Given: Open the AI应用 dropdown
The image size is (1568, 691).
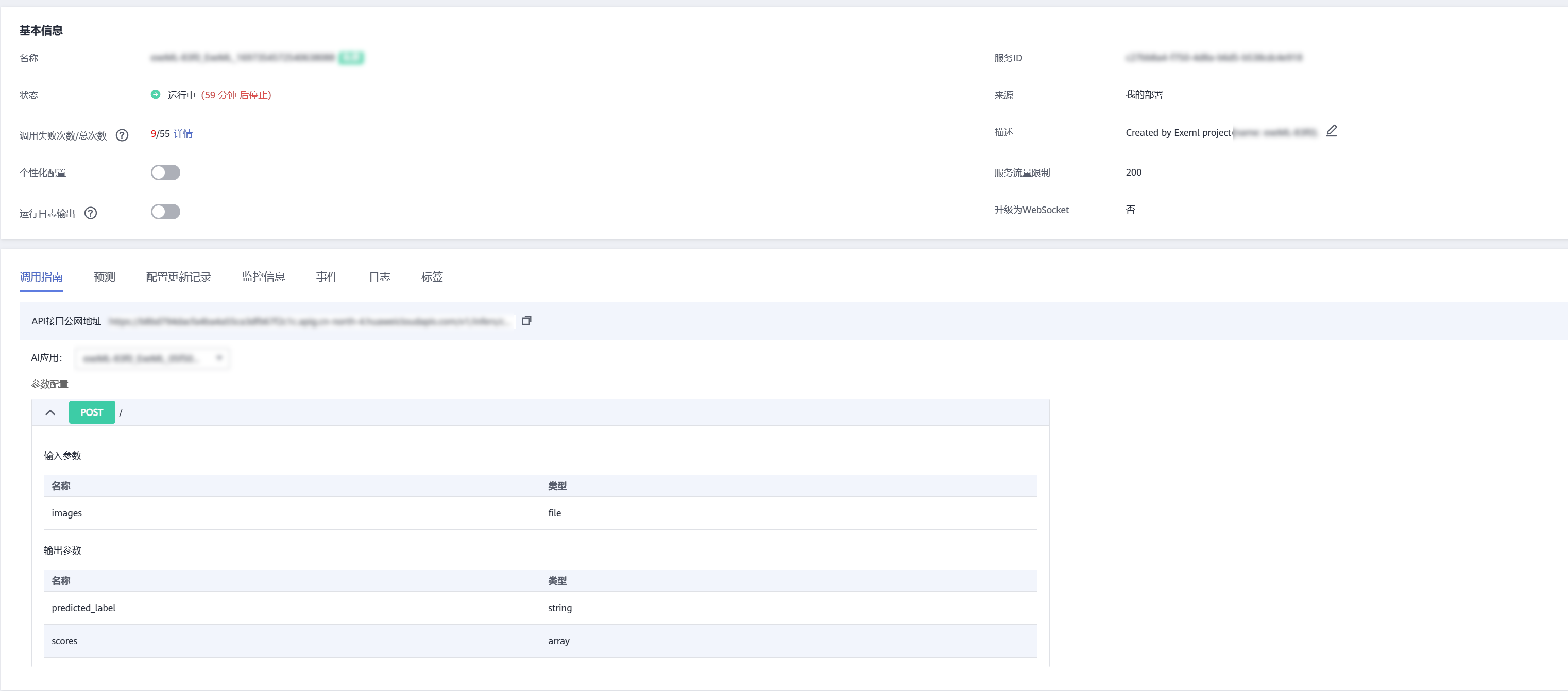Looking at the screenshot, I should tap(152, 358).
